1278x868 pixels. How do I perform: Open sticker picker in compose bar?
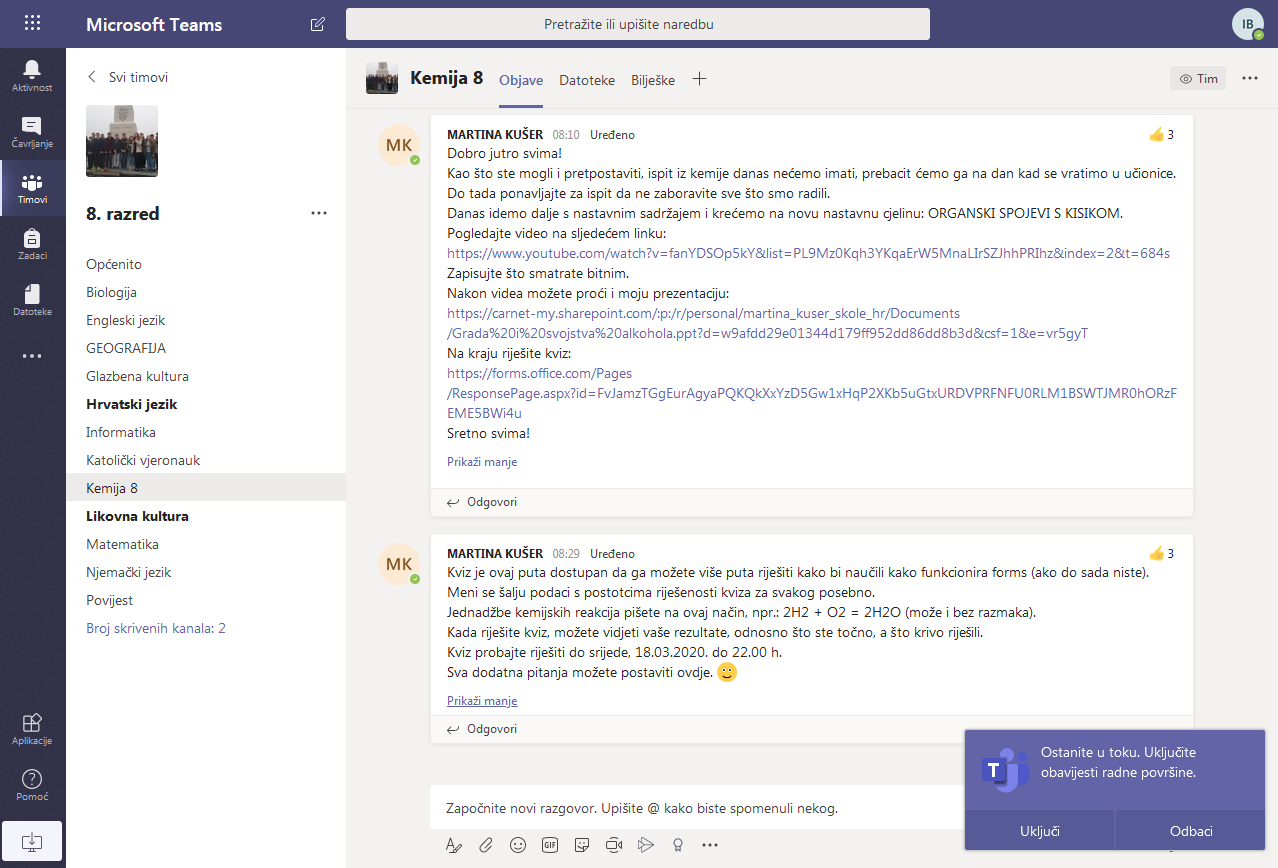coord(582,845)
